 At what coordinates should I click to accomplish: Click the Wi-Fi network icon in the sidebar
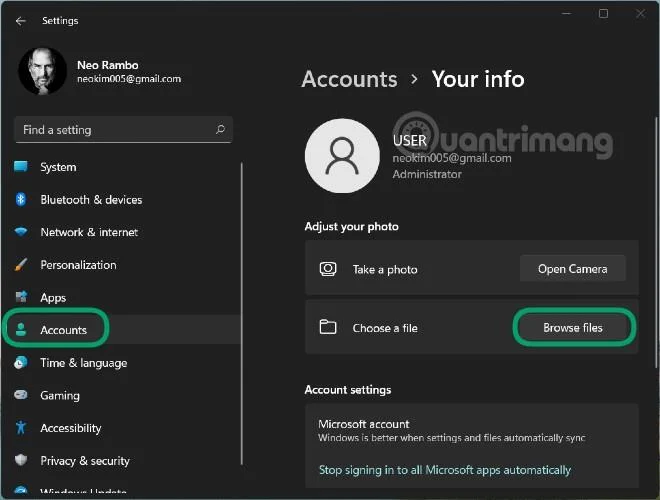point(21,231)
